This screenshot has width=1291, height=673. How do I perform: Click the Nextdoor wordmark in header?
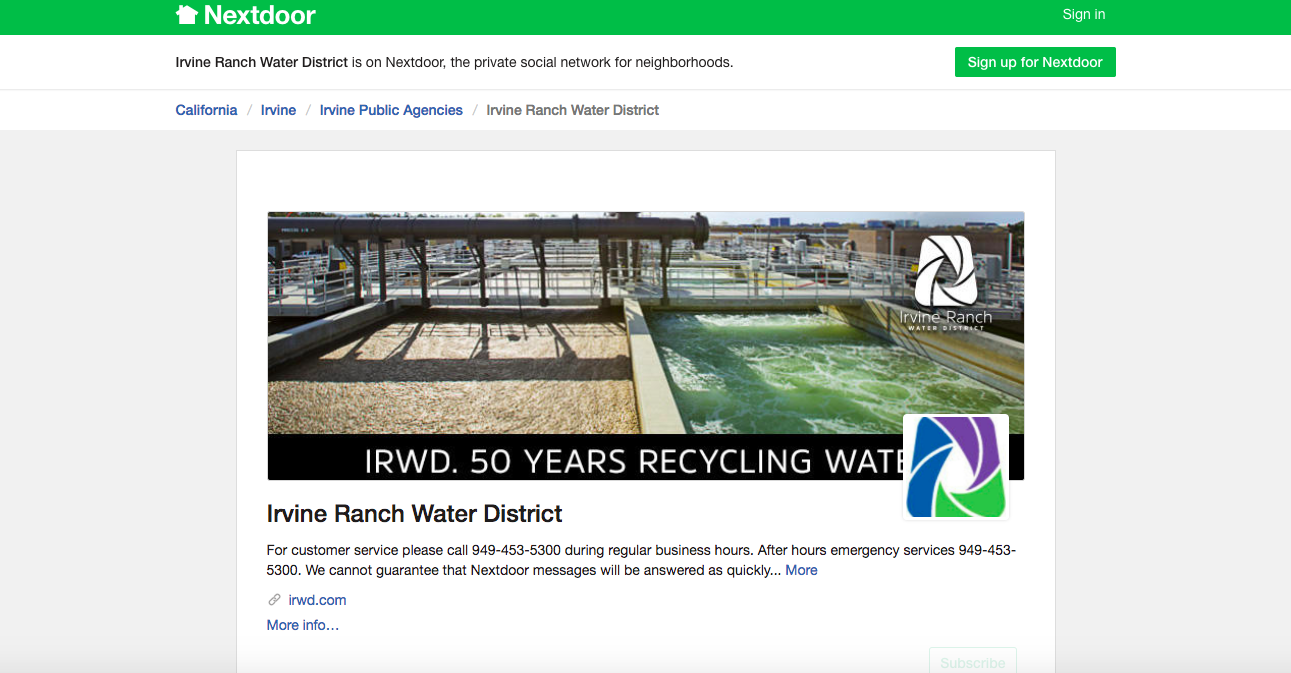260,15
